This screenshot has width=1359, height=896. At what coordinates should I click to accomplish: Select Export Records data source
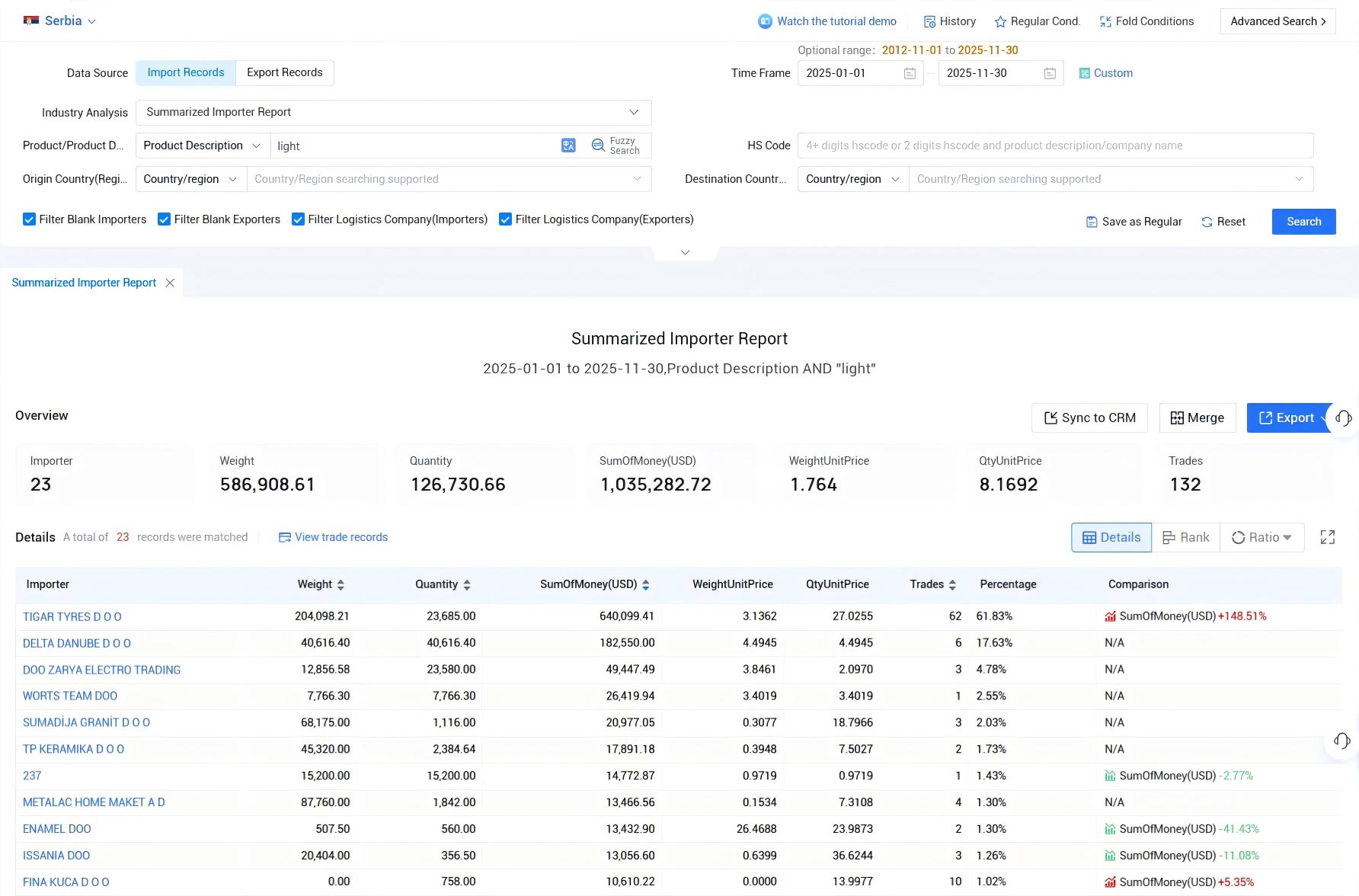click(x=285, y=72)
